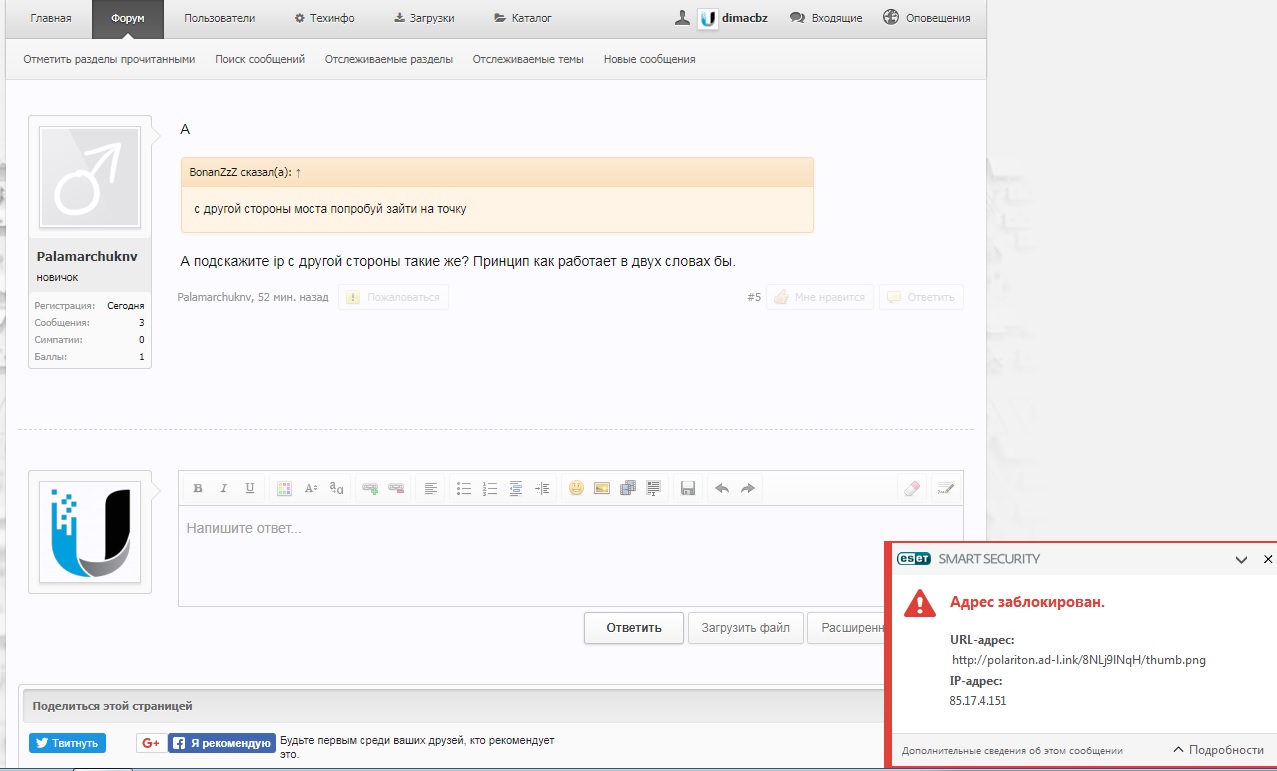Open the text color picker

(284, 488)
